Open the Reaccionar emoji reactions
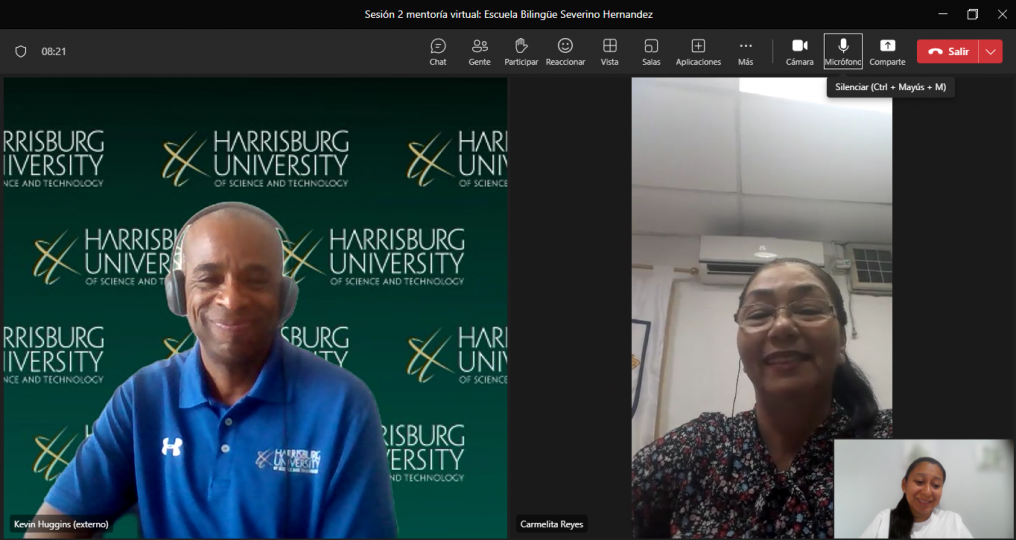1016x540 pixels. pos(565,52)
